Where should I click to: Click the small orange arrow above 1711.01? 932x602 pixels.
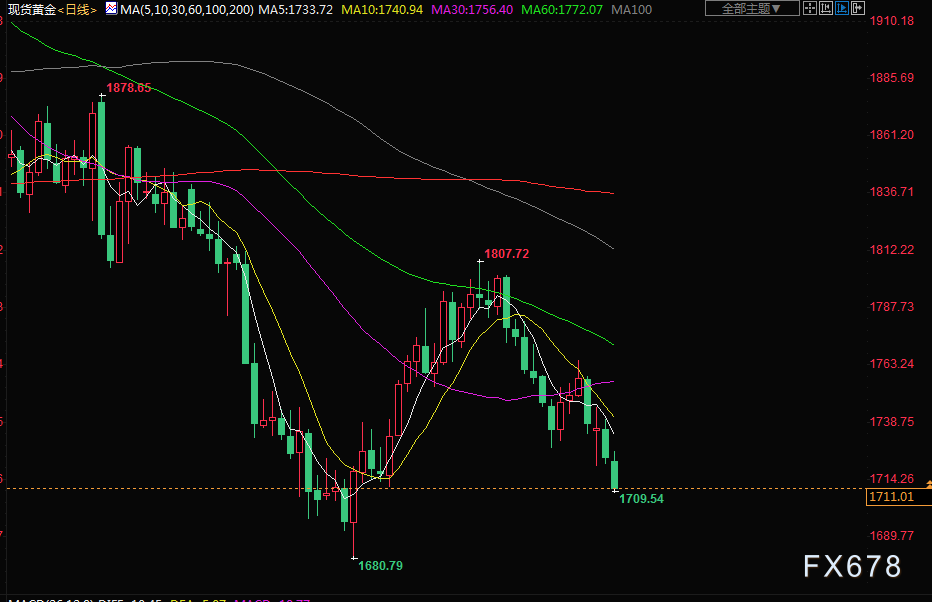[929, 483]
